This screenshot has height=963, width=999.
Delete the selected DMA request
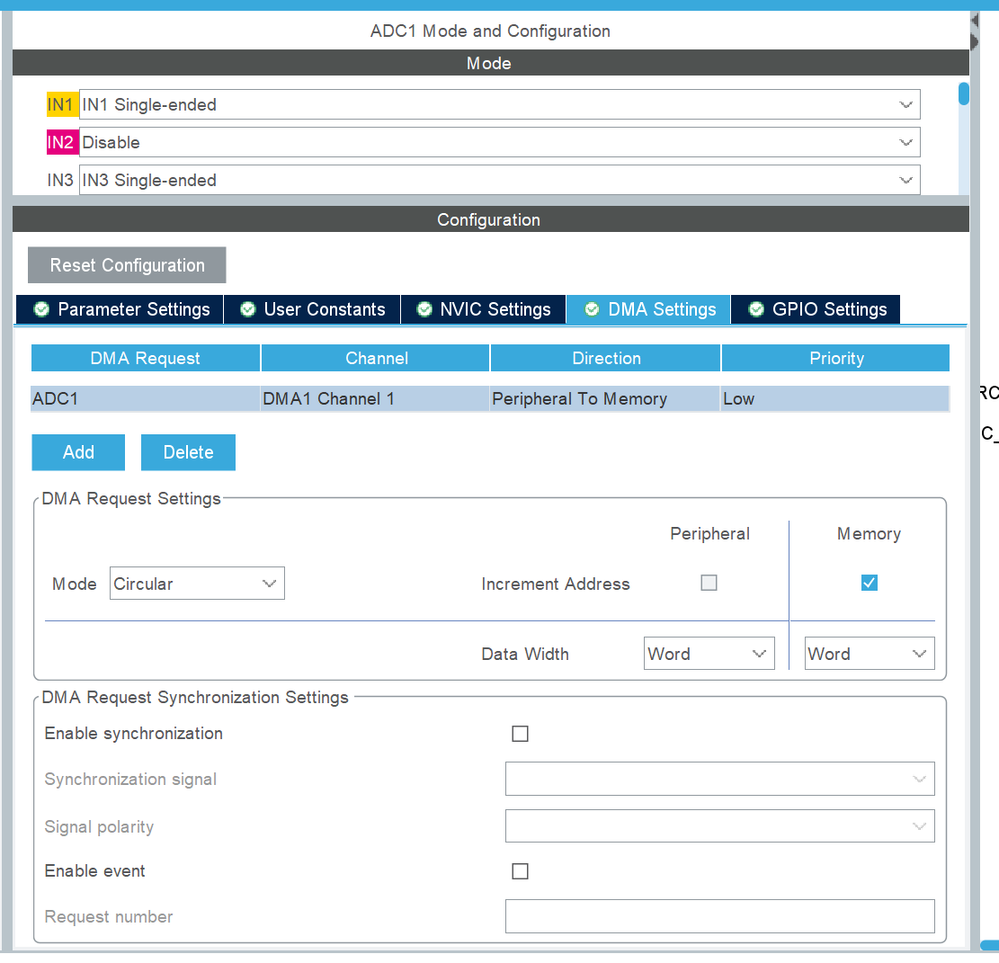188,453
